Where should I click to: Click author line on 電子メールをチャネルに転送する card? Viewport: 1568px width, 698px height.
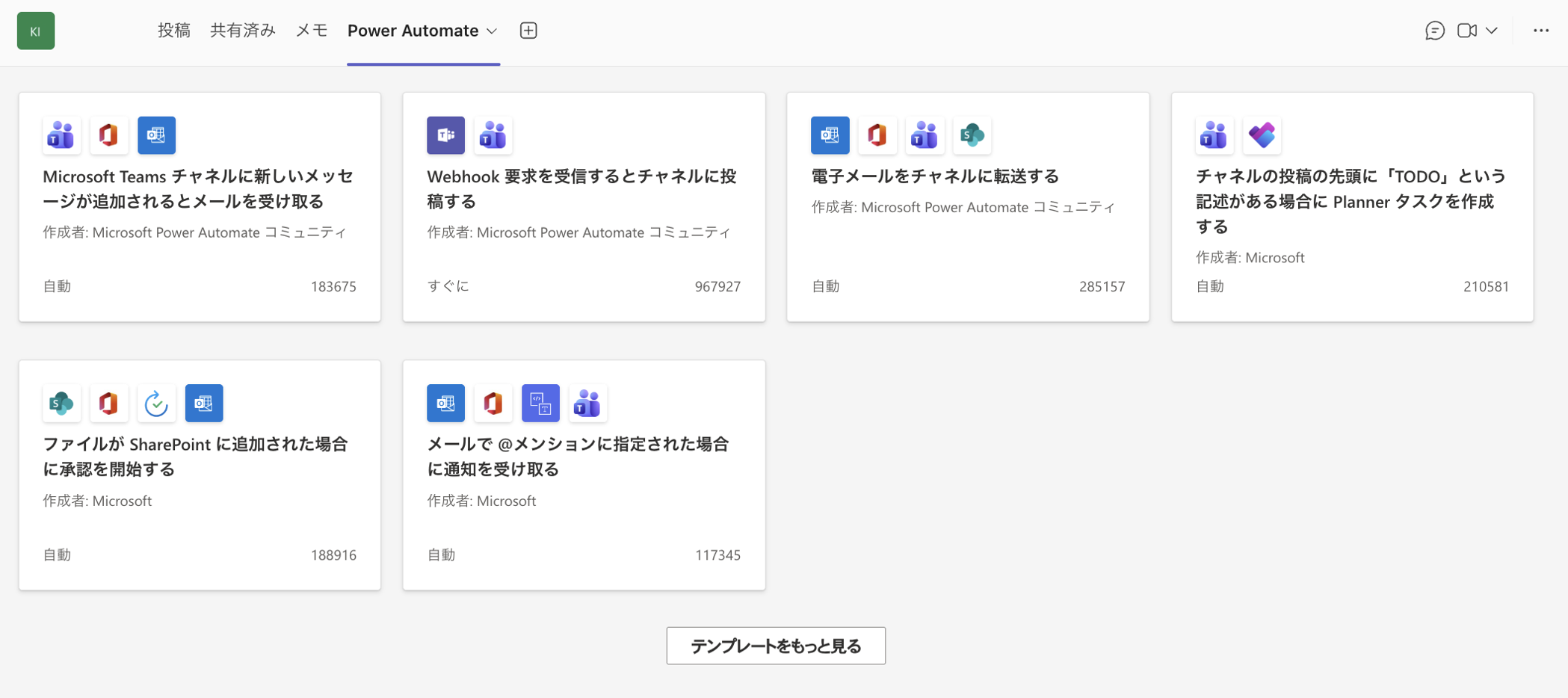coord(963,207)
